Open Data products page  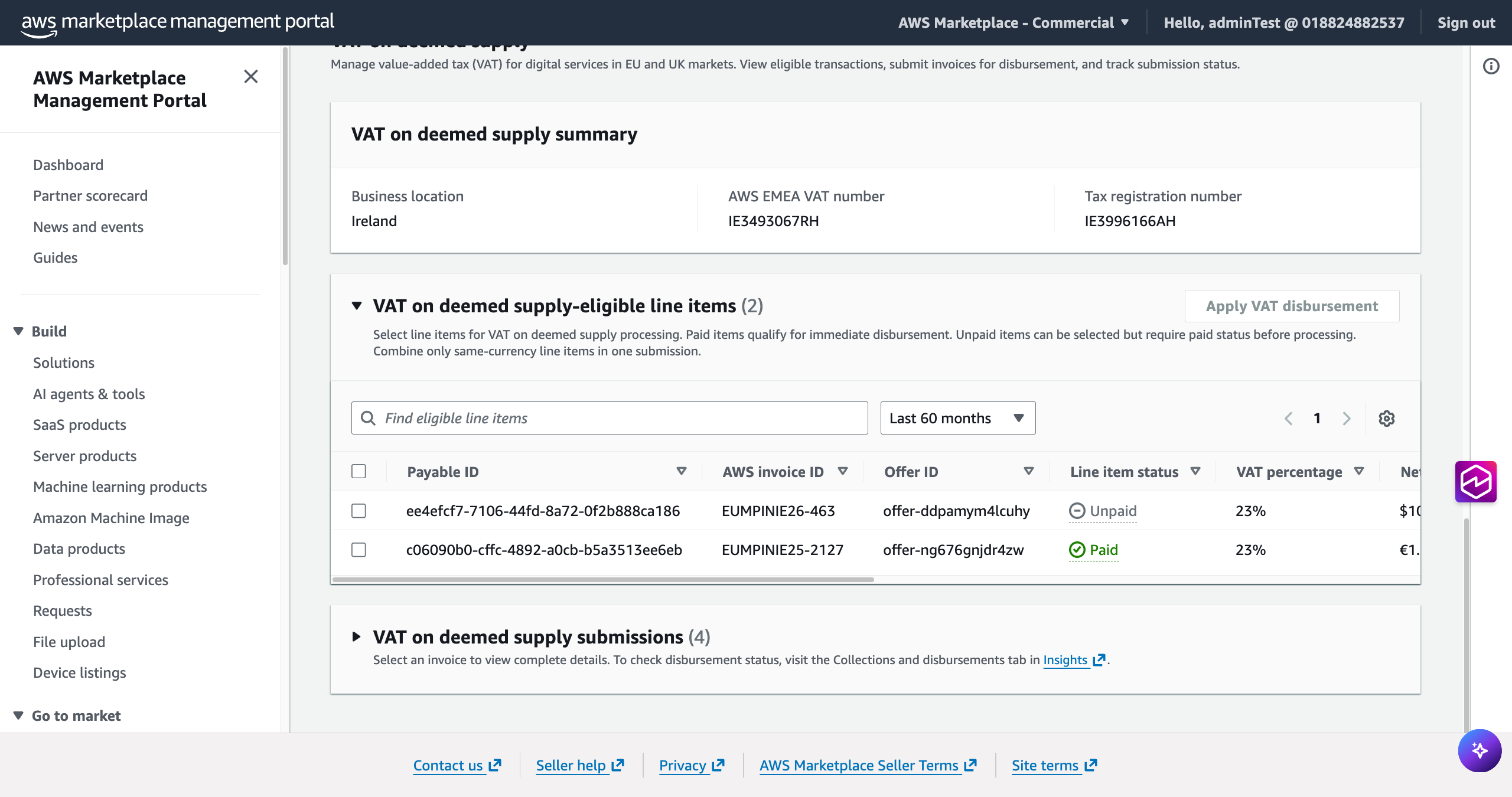click(79, 548)
